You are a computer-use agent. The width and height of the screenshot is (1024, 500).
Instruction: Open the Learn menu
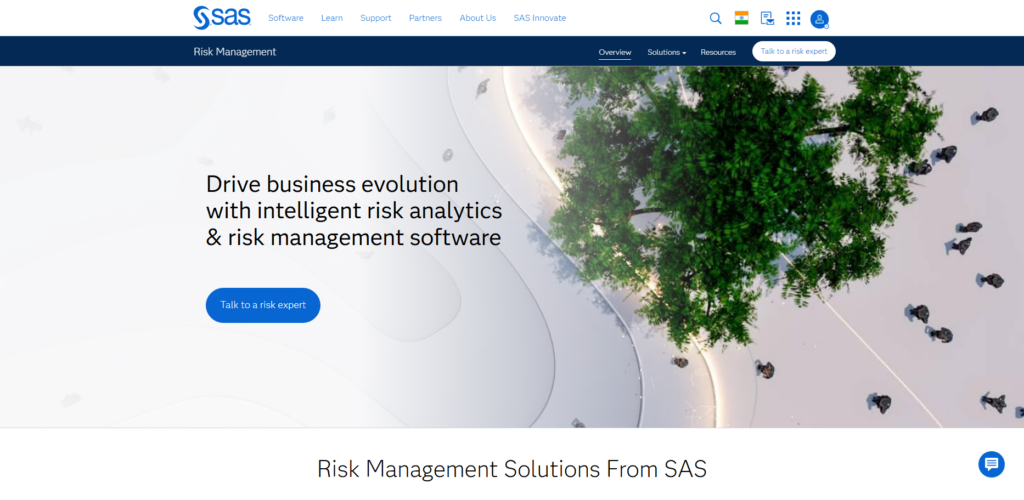coord(332,18)
